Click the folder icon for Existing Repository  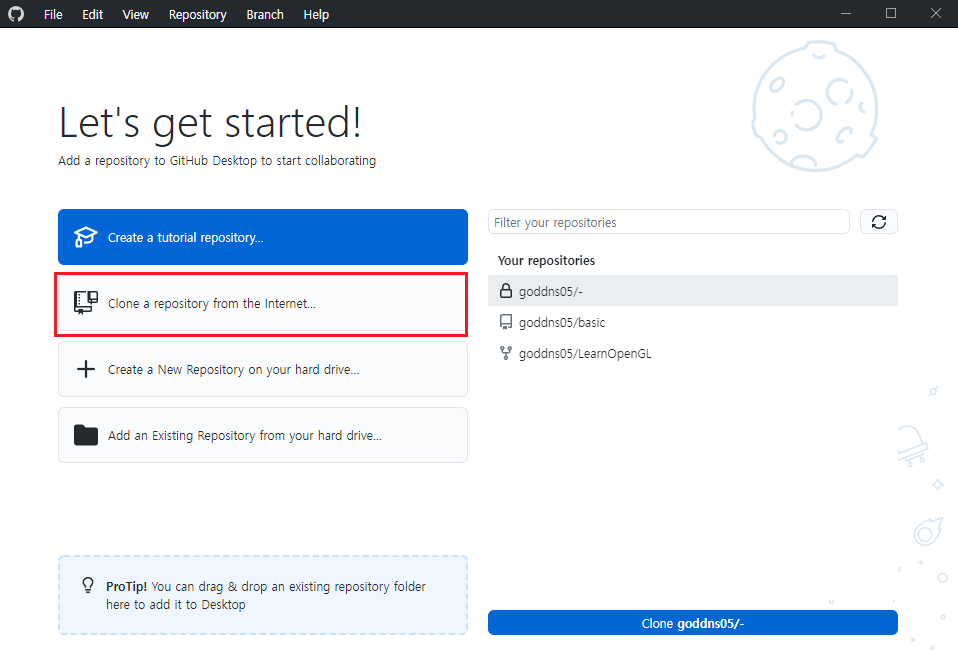(x=86, y=435)
